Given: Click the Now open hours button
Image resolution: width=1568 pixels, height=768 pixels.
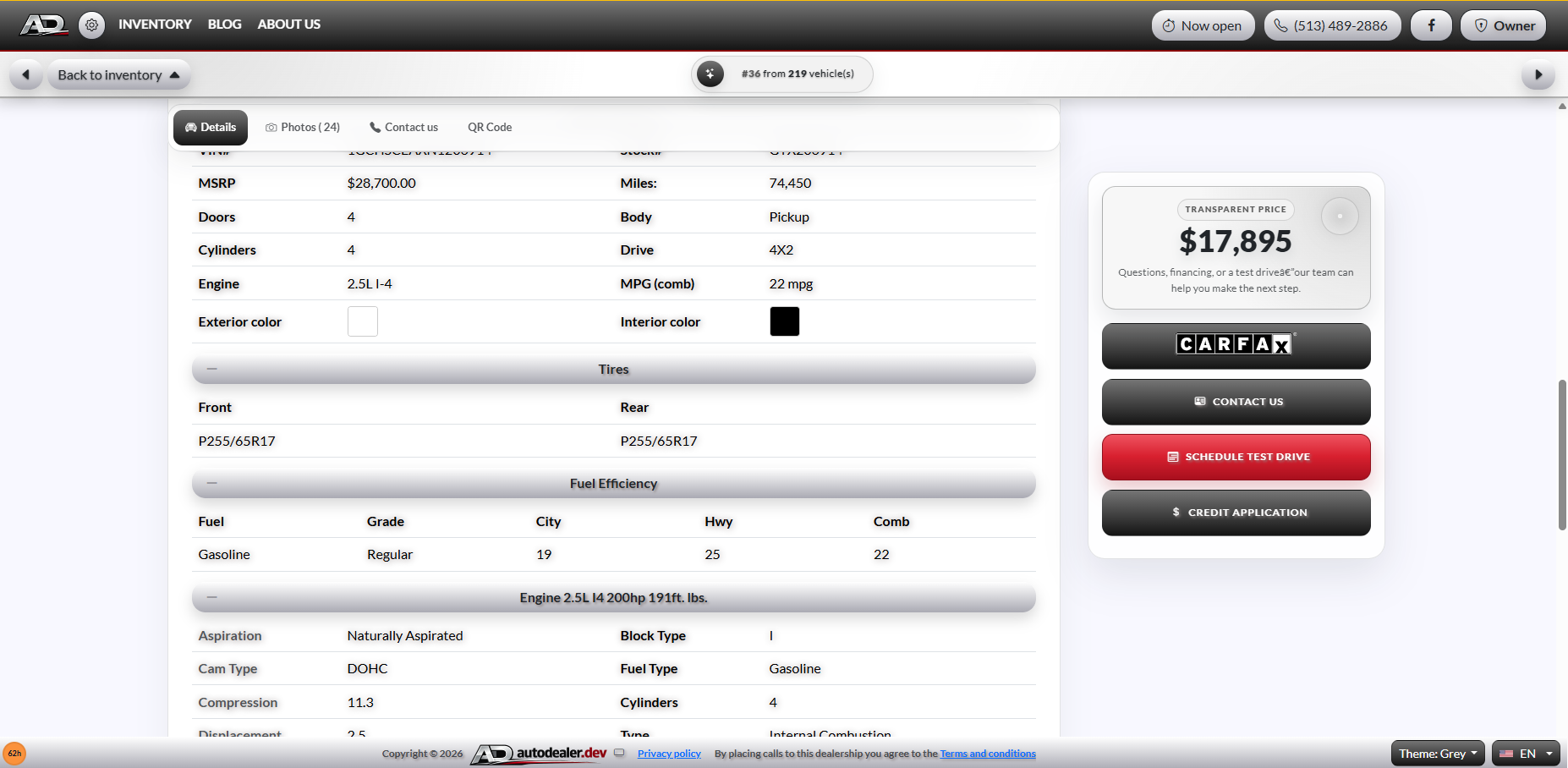Looking at the screenshot, I should click(x=1203, y=25).
